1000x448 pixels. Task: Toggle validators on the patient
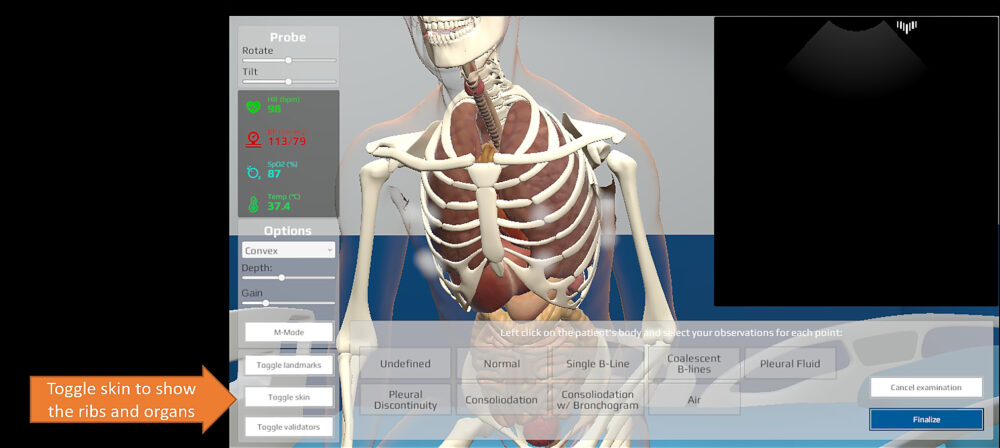coord(289,427)
